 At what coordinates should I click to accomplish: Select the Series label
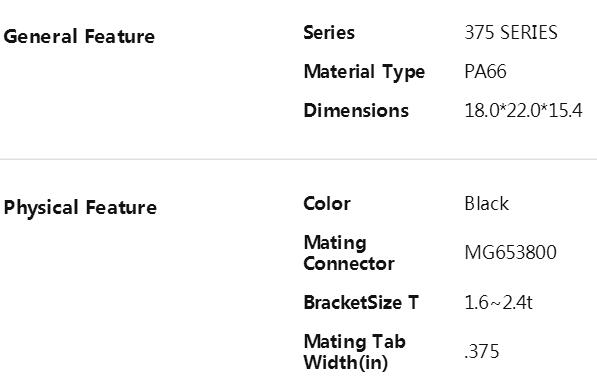(x=329, y=32)
